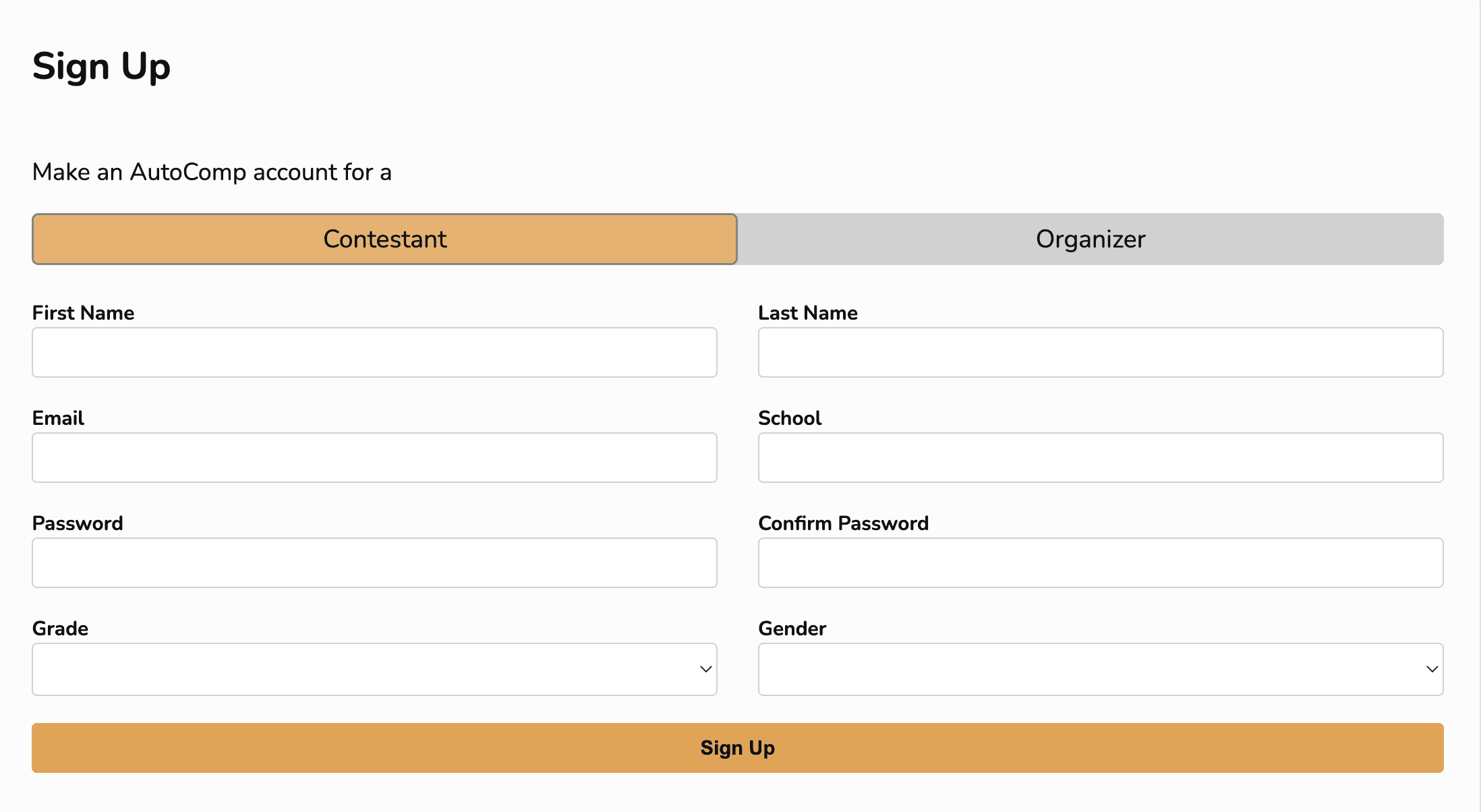The width and height of the screenshot is (1481, 812).
Task: Focus the Email input field
Action: coord(374,457)
